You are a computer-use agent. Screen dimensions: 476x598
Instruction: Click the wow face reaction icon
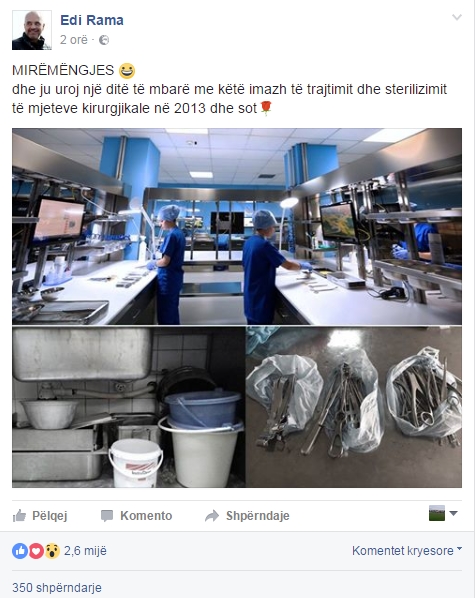coord(52,551)
